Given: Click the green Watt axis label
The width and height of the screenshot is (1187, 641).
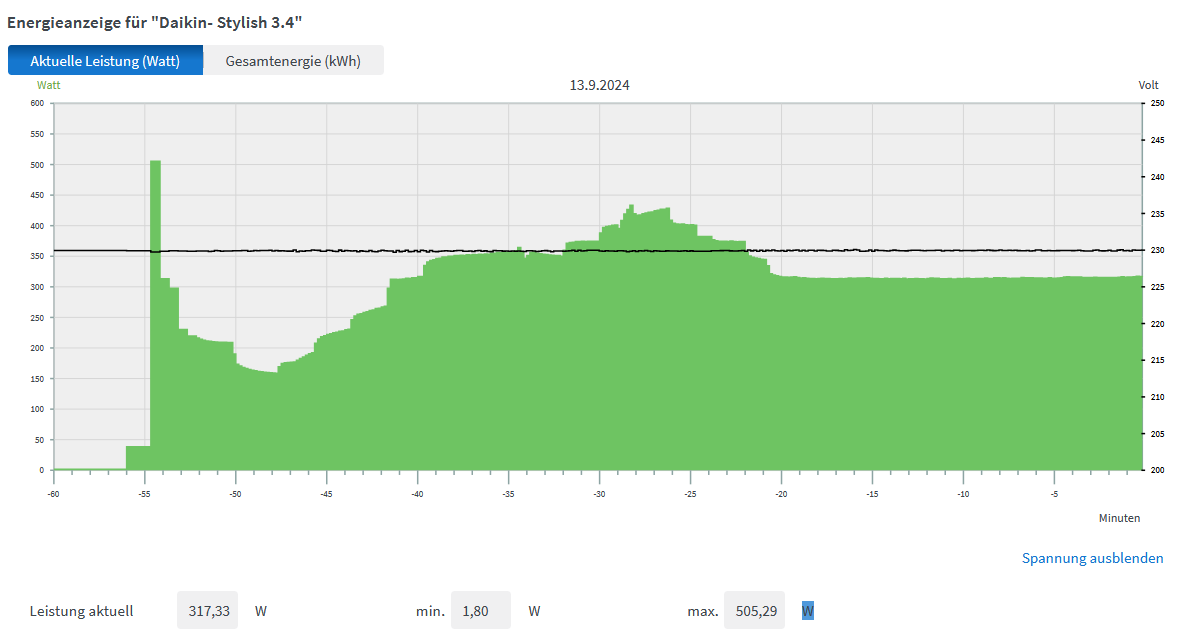Looking at the screenshot, I should tap(49, 85).
